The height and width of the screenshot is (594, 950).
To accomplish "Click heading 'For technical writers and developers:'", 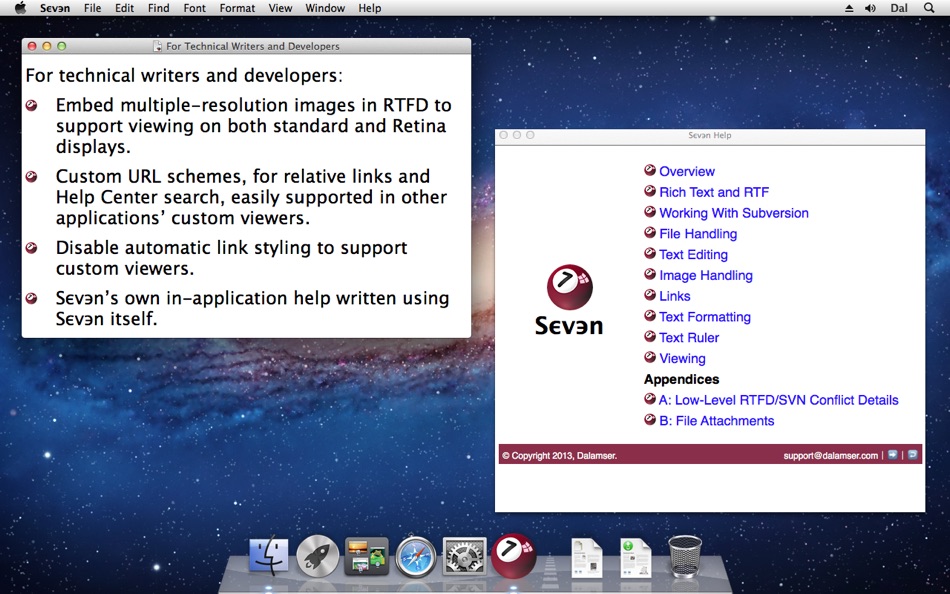I will [184, 76].
